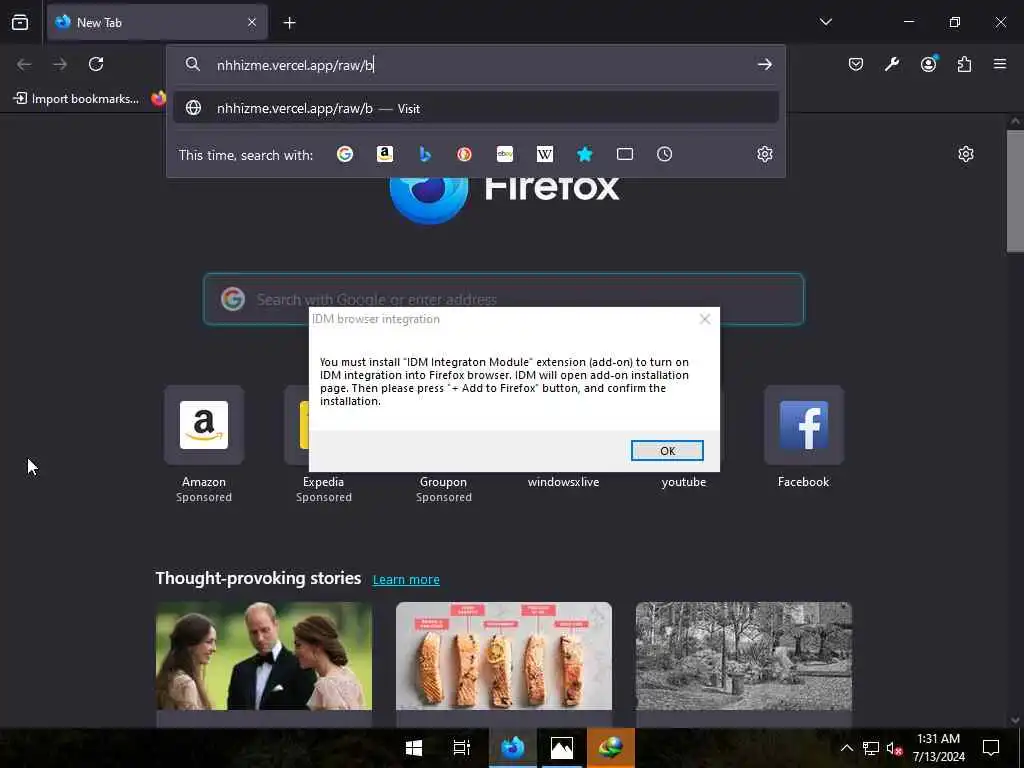Click the muted volume tray icon
The image size is (1024, 768).
point(894,748)
